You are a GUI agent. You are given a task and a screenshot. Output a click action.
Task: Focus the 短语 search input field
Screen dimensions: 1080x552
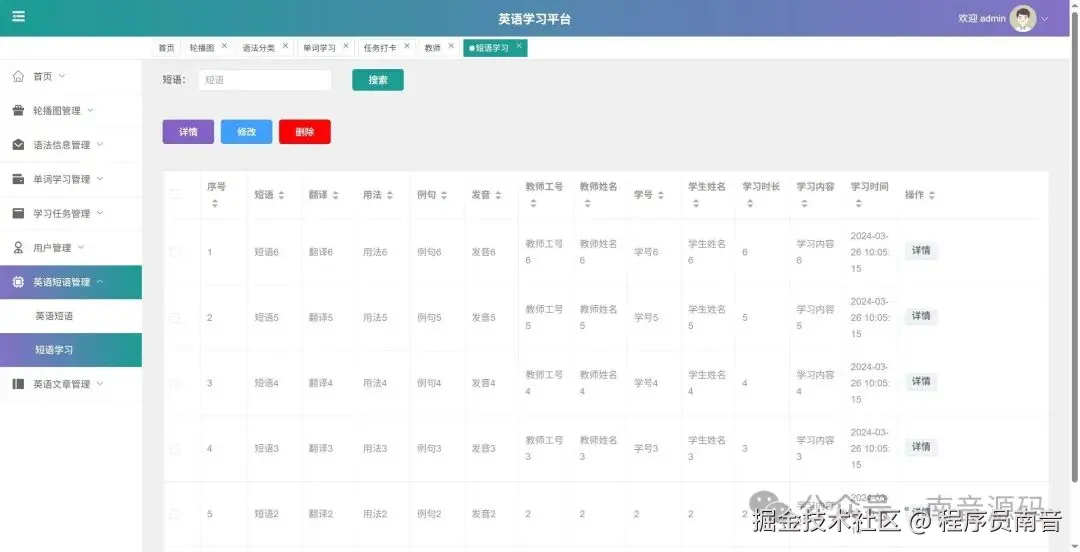(x=264, y=80)
